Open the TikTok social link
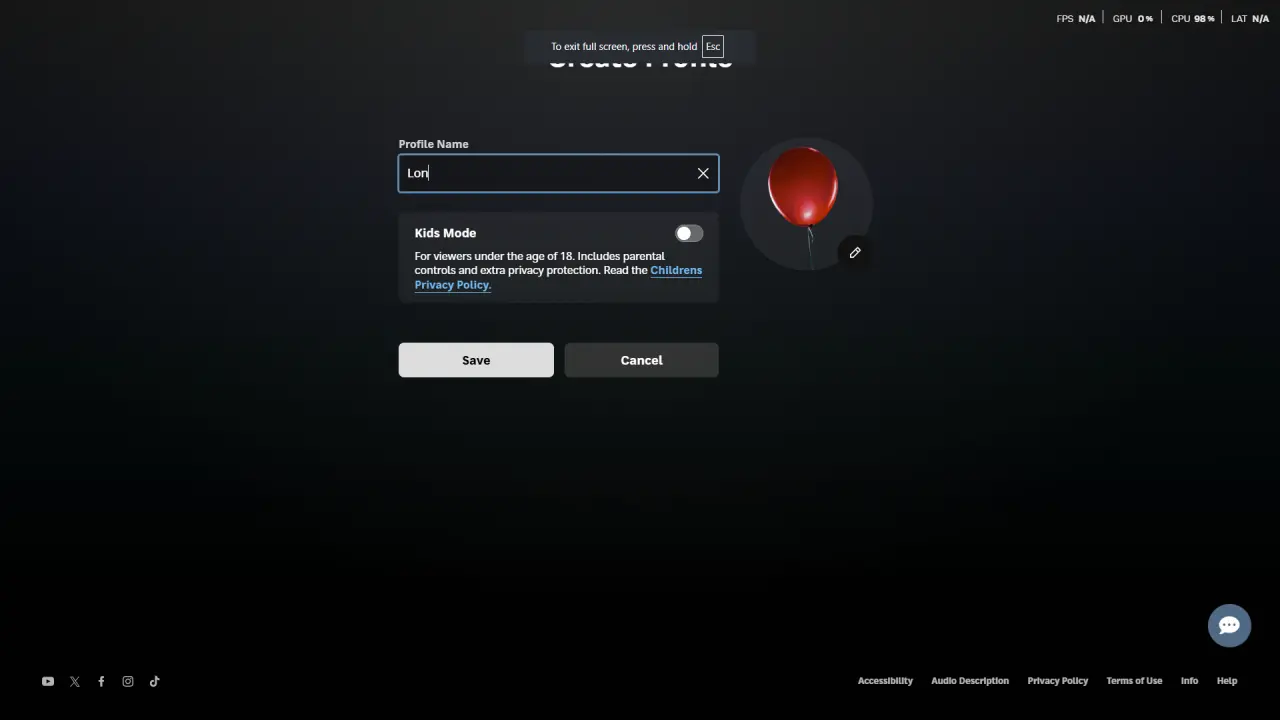Screen dimensions: 1280x720 point(154,681)
